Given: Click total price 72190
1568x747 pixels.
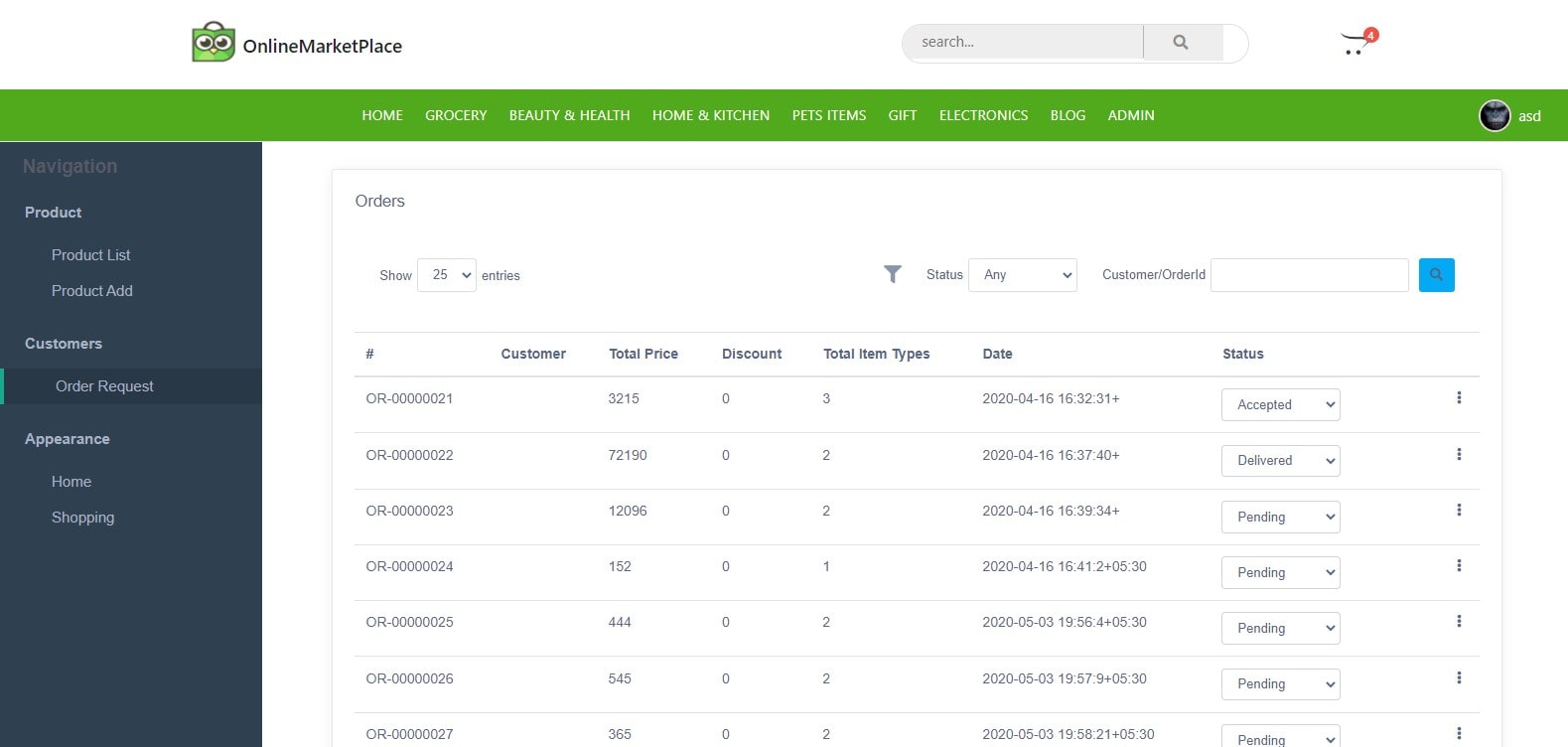Looking at the screenshot, I should pos(628,455).
